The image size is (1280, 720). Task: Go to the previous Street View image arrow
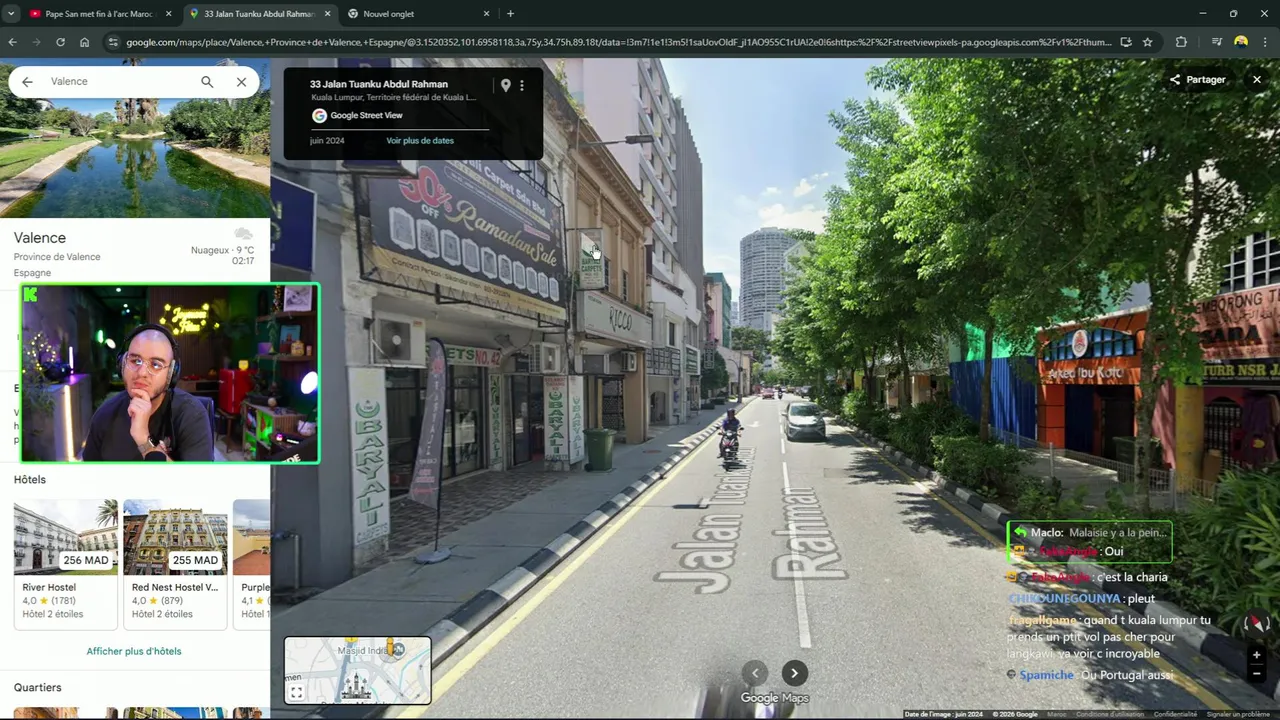click(755, 673)
